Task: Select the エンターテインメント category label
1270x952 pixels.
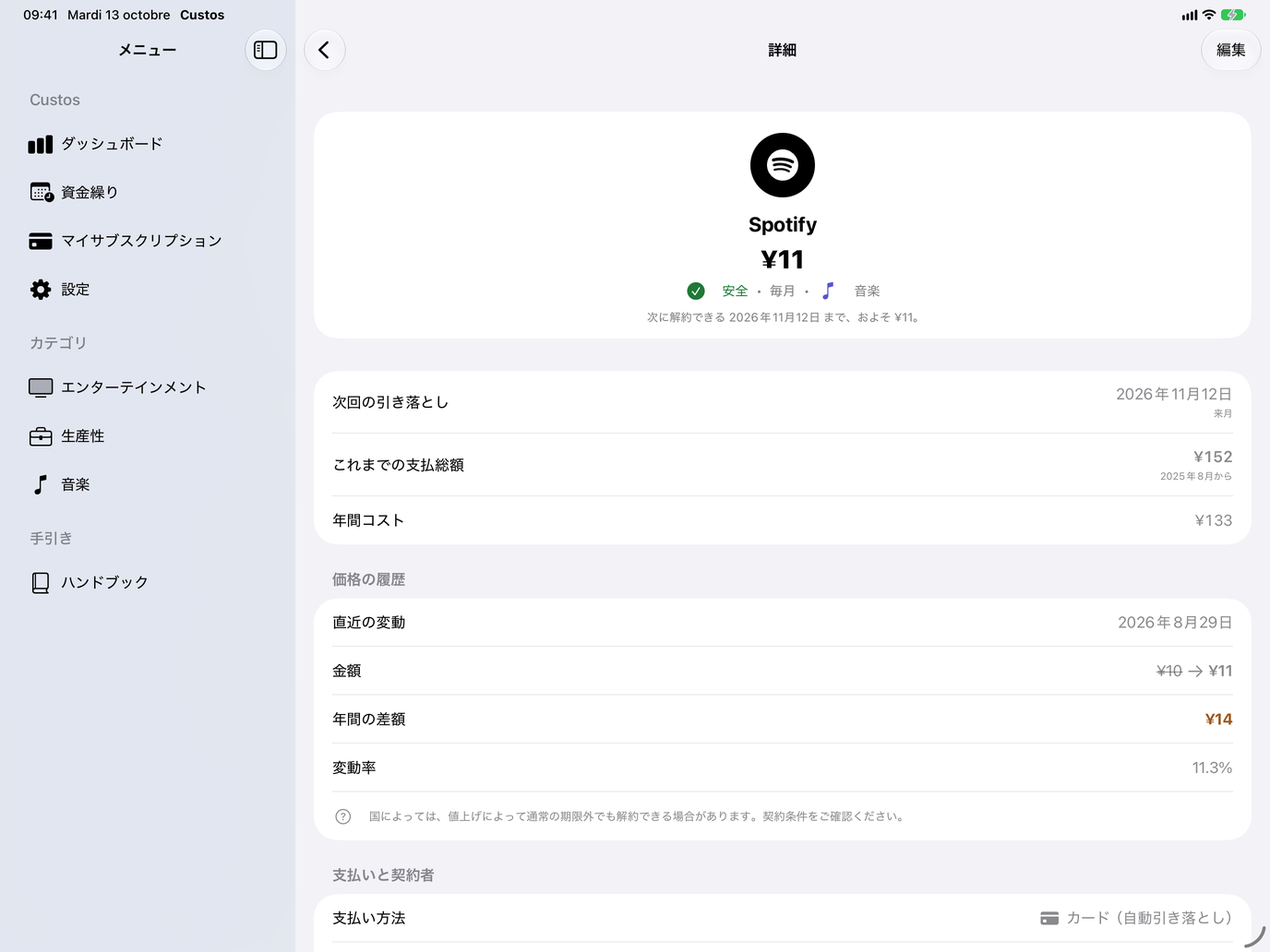Action: 134,387
